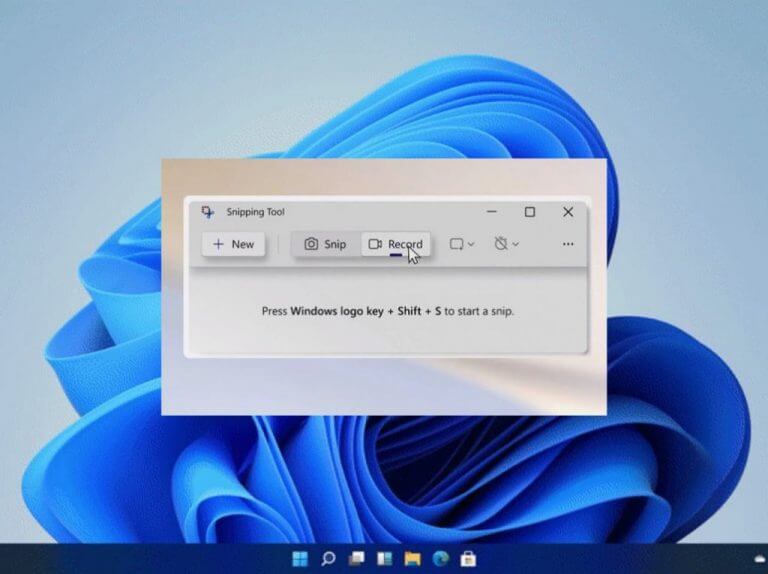The width and height of the screenshot is (768, 574).
Task: Click the Snipping Tool title text
Action: (x=256, y=212)
